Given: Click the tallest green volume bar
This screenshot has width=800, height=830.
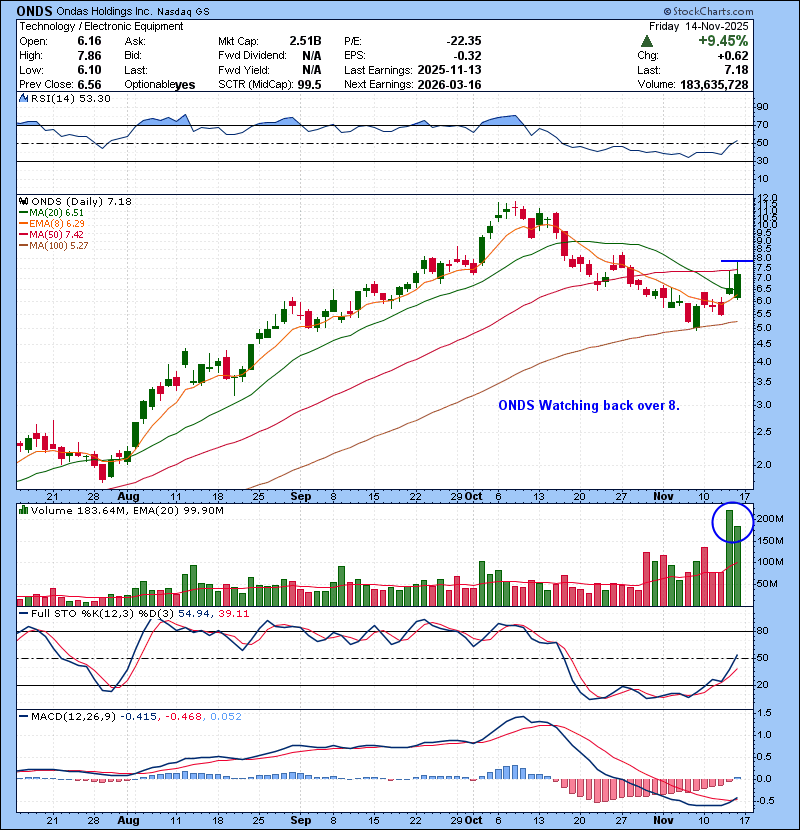Looking at the screenshot, I should coord(729,558).
